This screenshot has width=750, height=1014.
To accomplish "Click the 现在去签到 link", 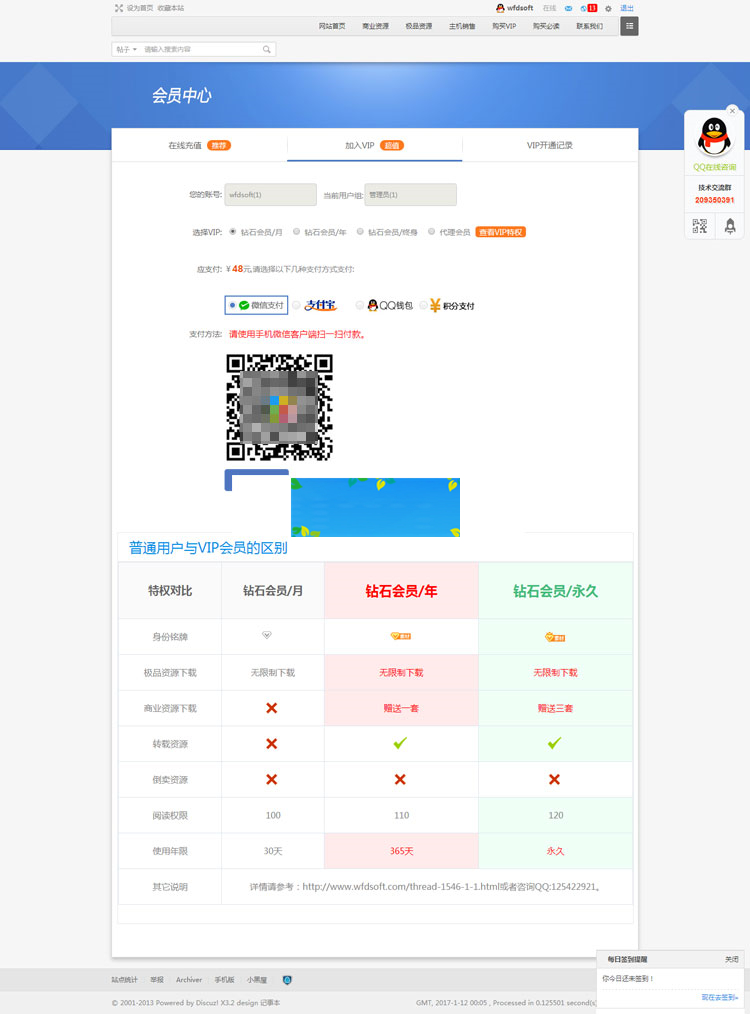I will pos(719,997).
